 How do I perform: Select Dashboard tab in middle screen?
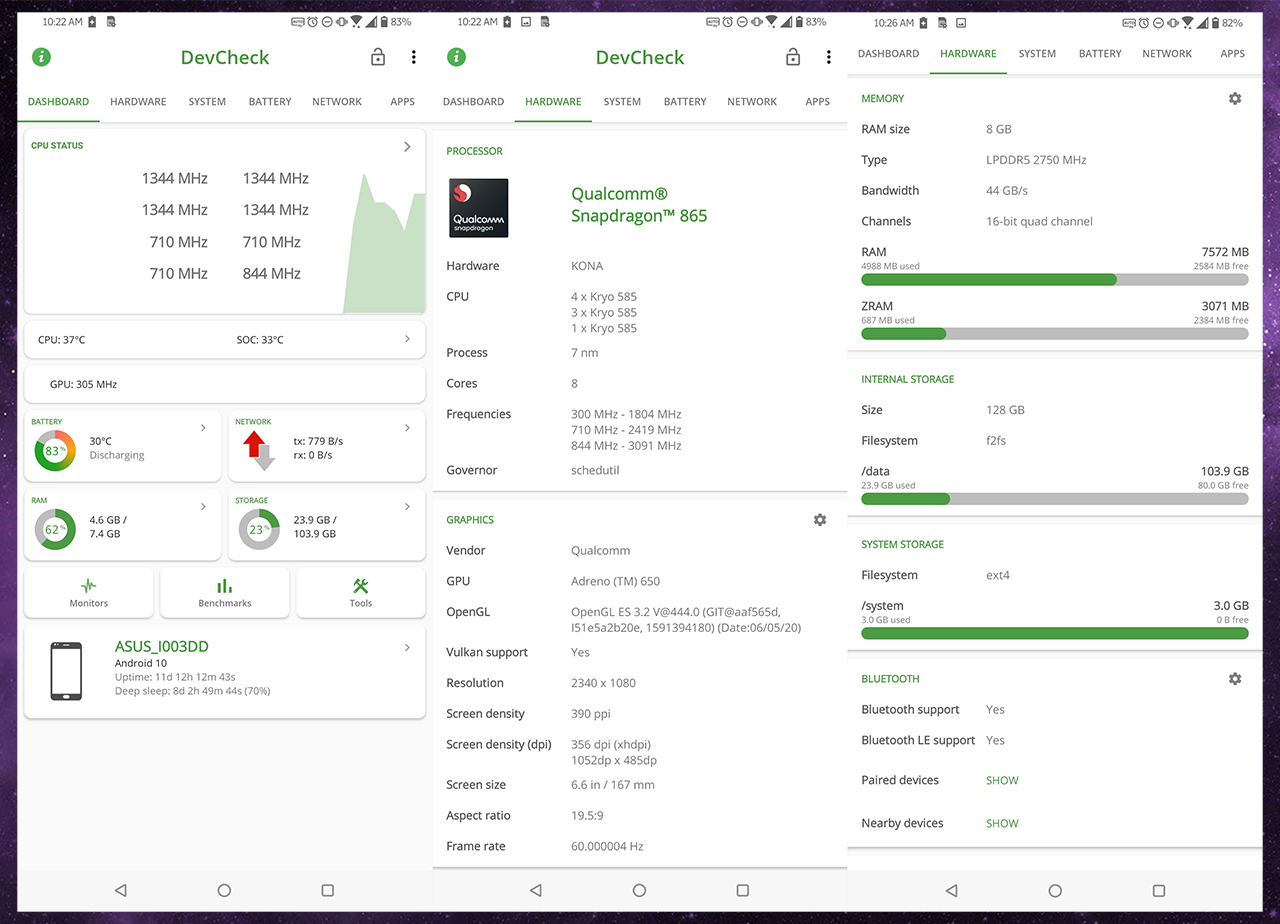473,101
